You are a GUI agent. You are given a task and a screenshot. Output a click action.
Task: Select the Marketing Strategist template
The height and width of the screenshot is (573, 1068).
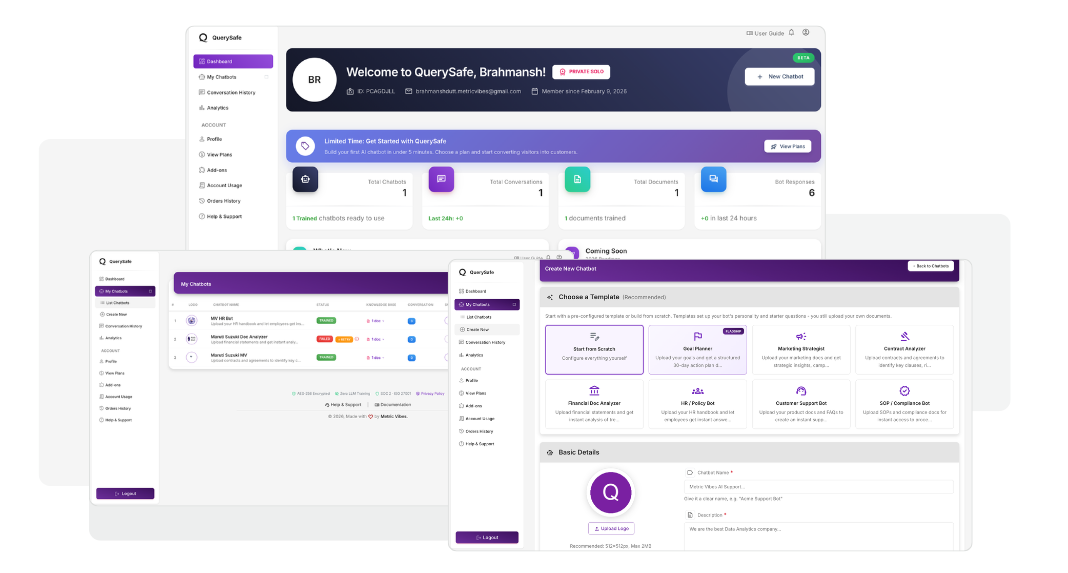[x=801, y=350]
